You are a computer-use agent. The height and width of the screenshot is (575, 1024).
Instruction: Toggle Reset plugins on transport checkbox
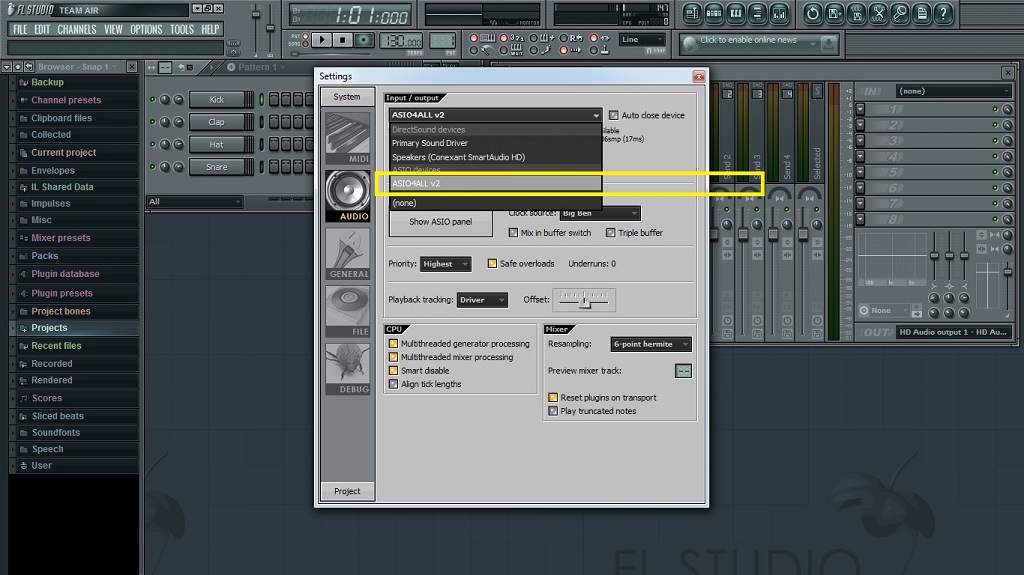(x=552, y=397)
